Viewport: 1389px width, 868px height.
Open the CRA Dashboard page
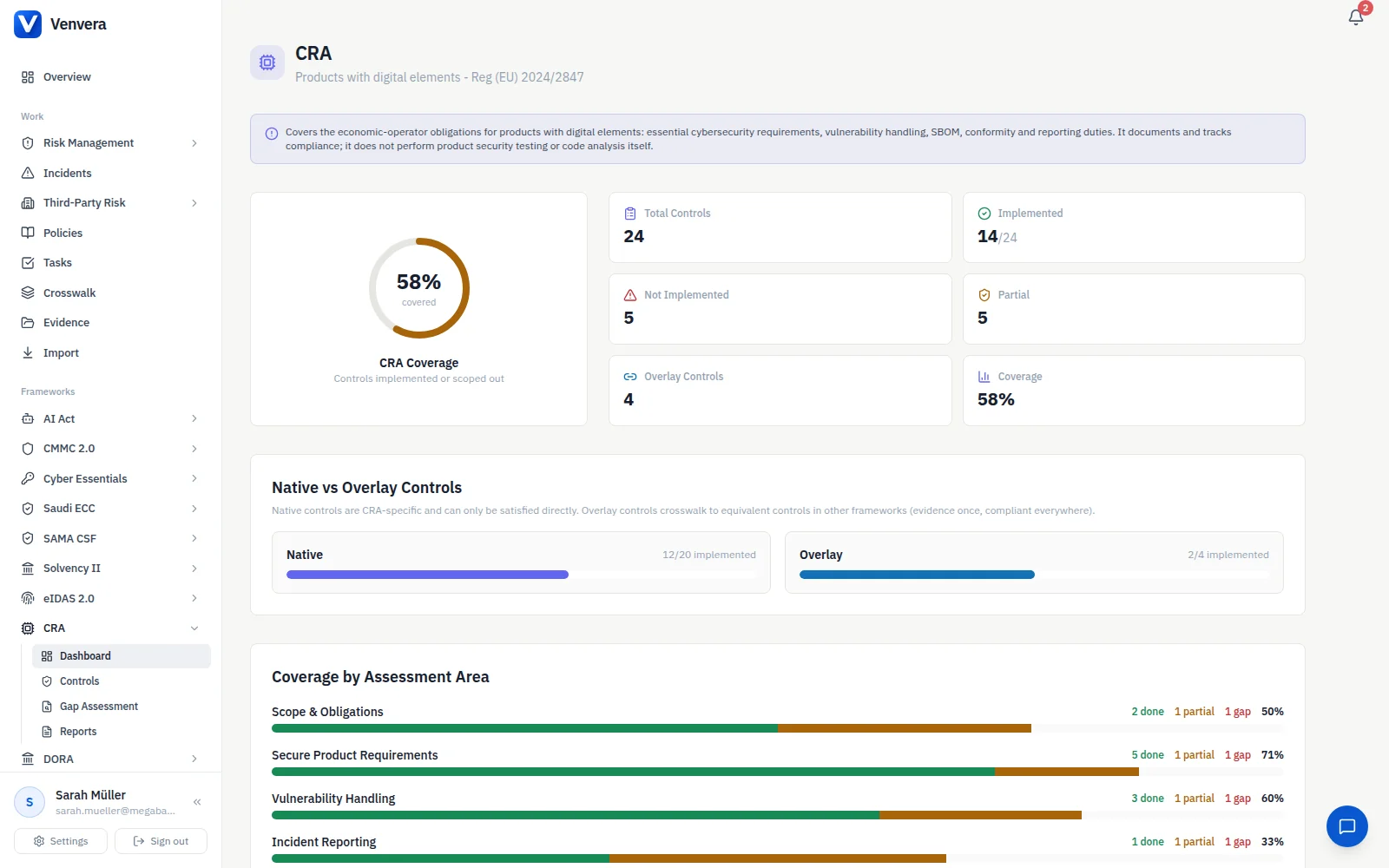point(122,656)
